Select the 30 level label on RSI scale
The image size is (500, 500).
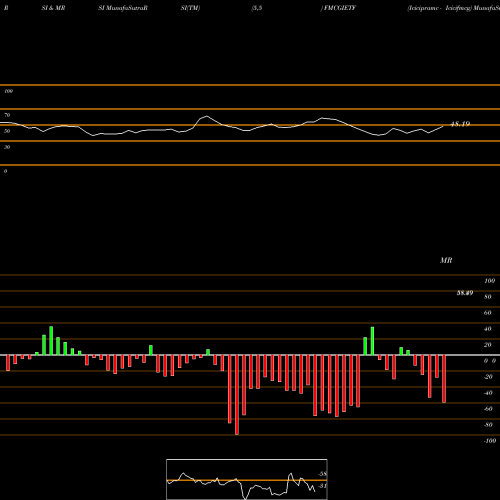(x=7, y=147)
